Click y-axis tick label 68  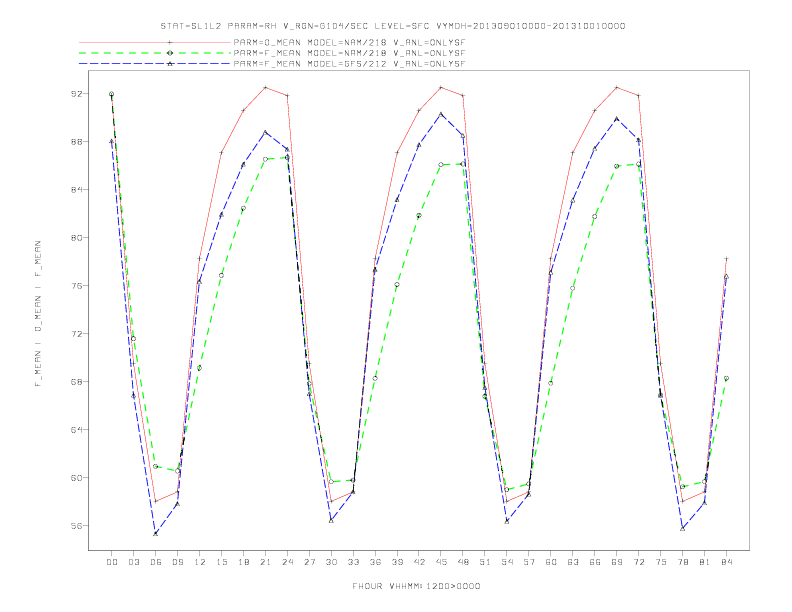[76, 382]
